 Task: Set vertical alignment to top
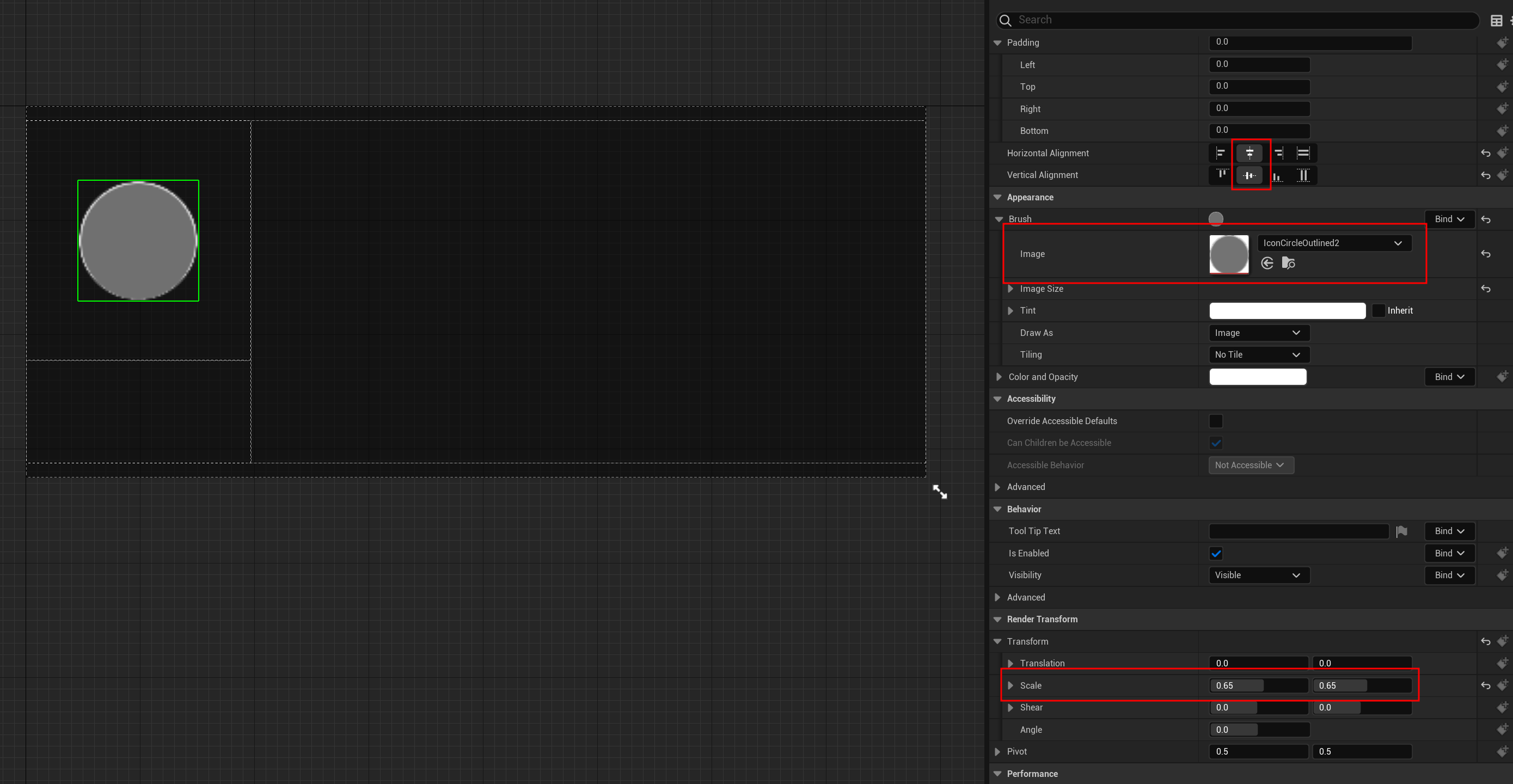(1222, 175)
